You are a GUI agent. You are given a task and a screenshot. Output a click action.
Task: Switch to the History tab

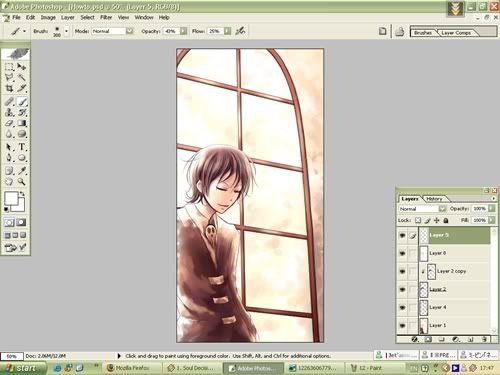point(434,199)
